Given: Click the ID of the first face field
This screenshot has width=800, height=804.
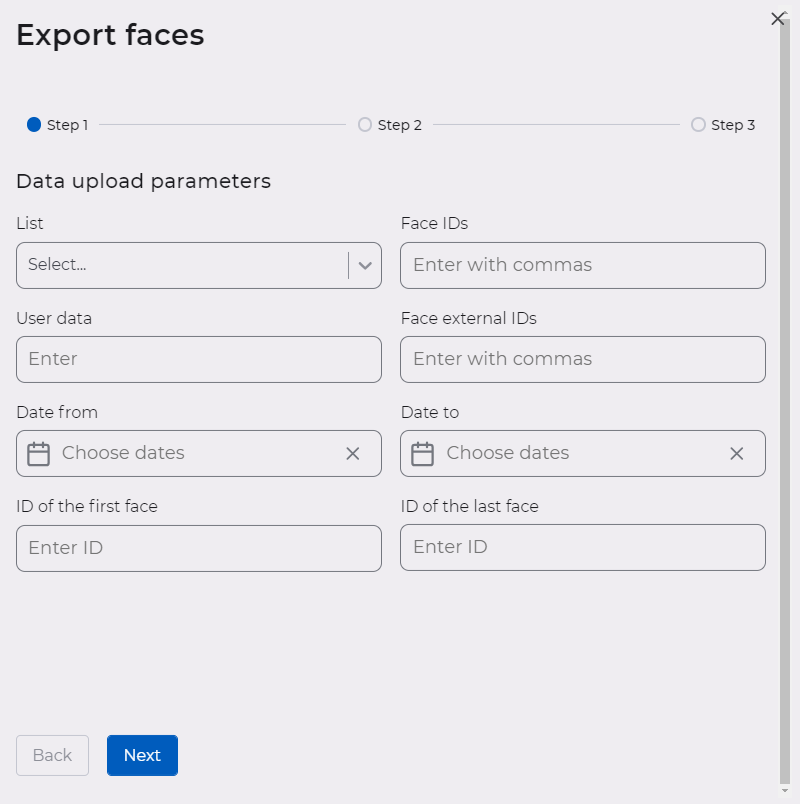Looking at the screenshot, I should (x=199, y=547).
